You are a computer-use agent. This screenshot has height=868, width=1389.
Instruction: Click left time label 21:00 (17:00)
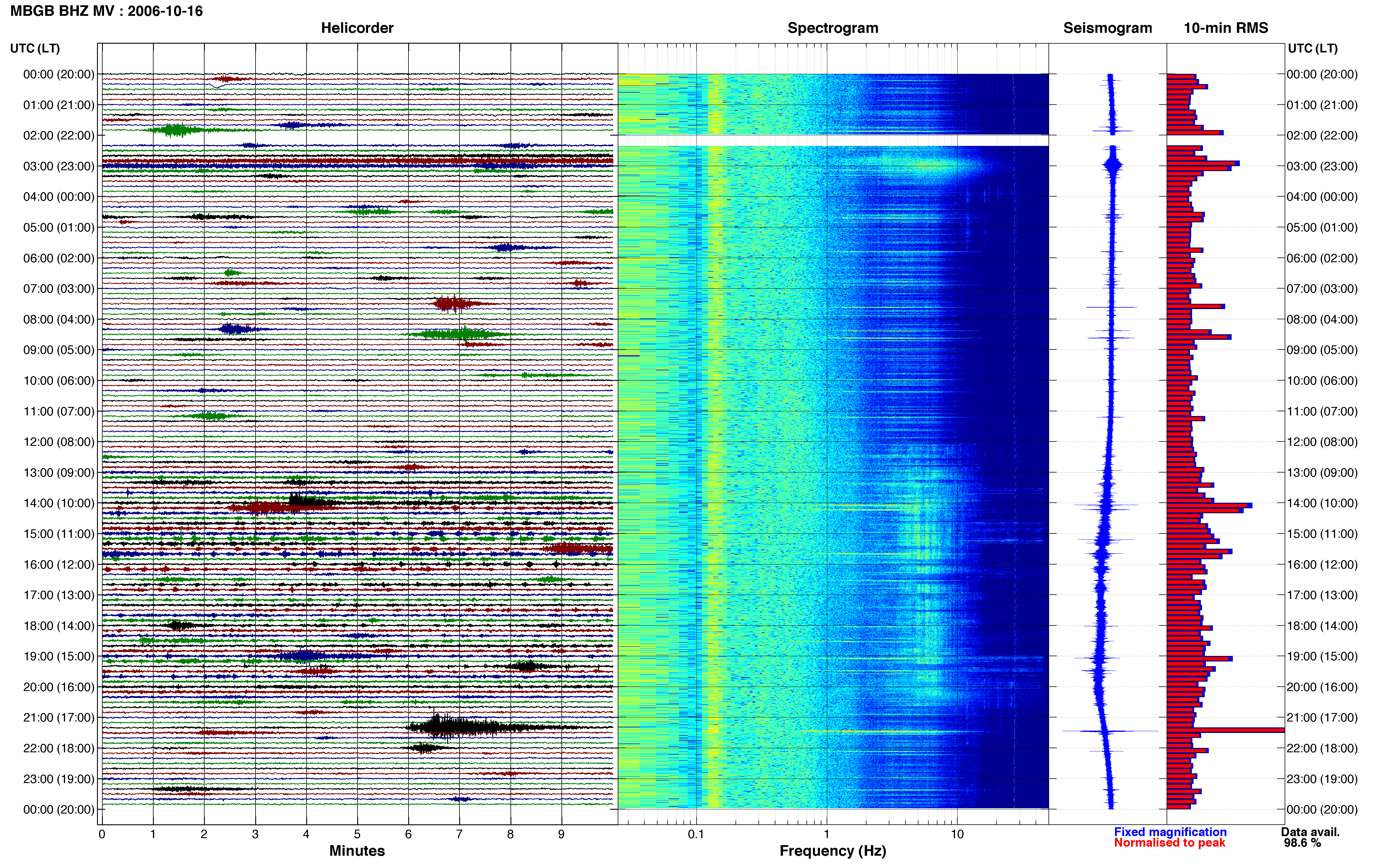pos(59,717)
